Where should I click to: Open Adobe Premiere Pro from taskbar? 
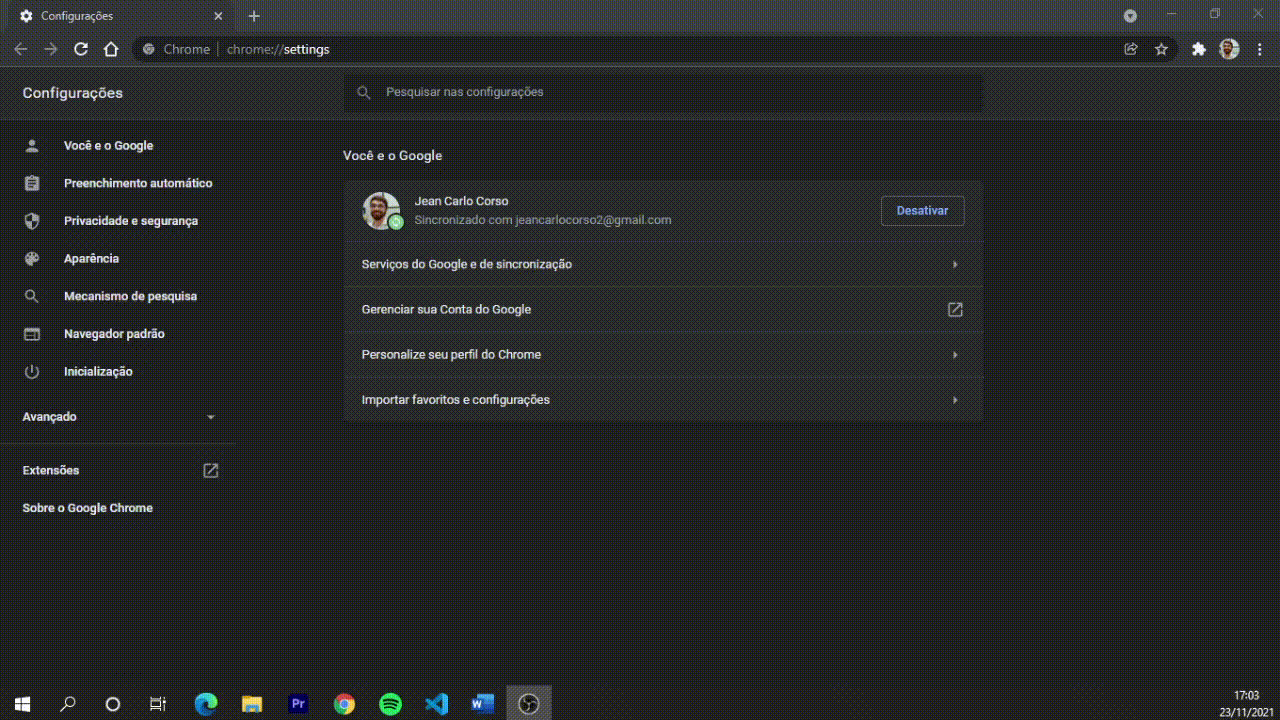298,704
